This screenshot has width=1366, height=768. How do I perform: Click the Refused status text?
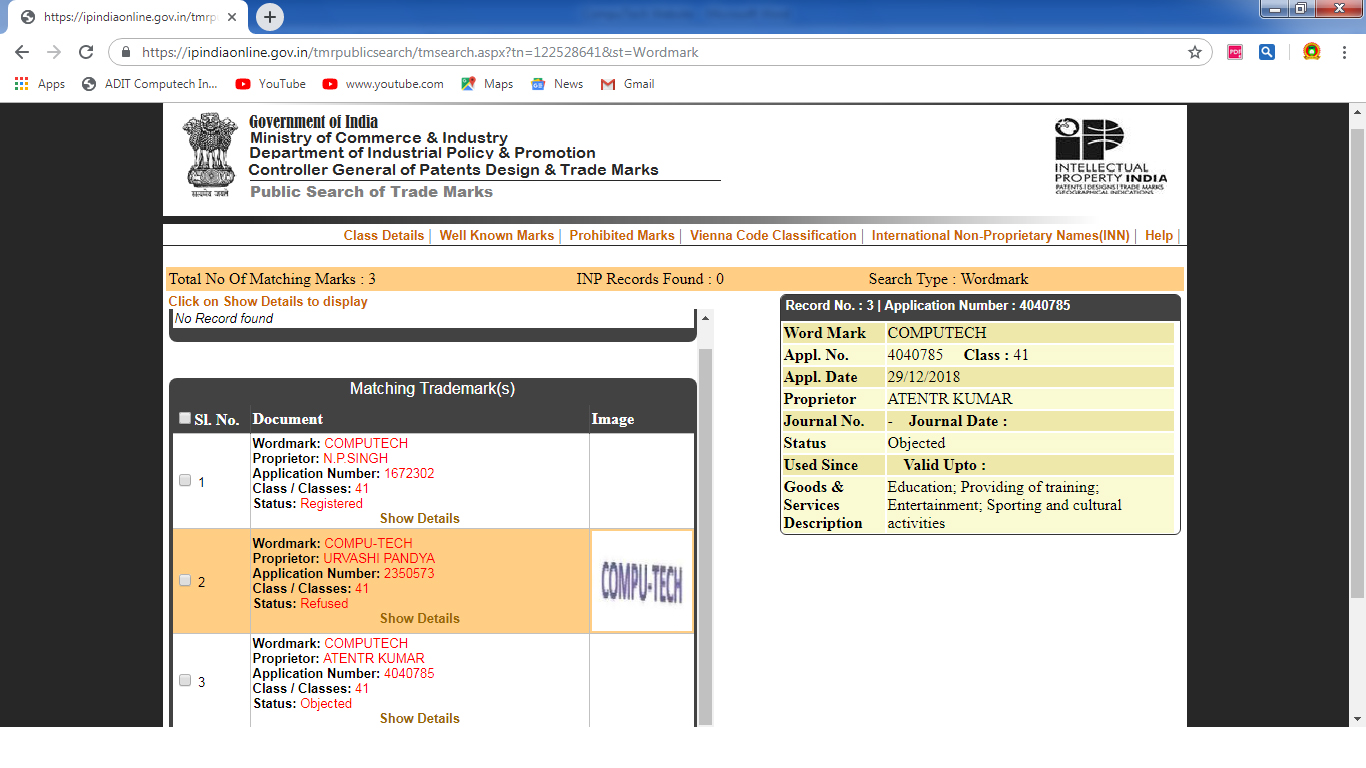click(x=324, y=603)
